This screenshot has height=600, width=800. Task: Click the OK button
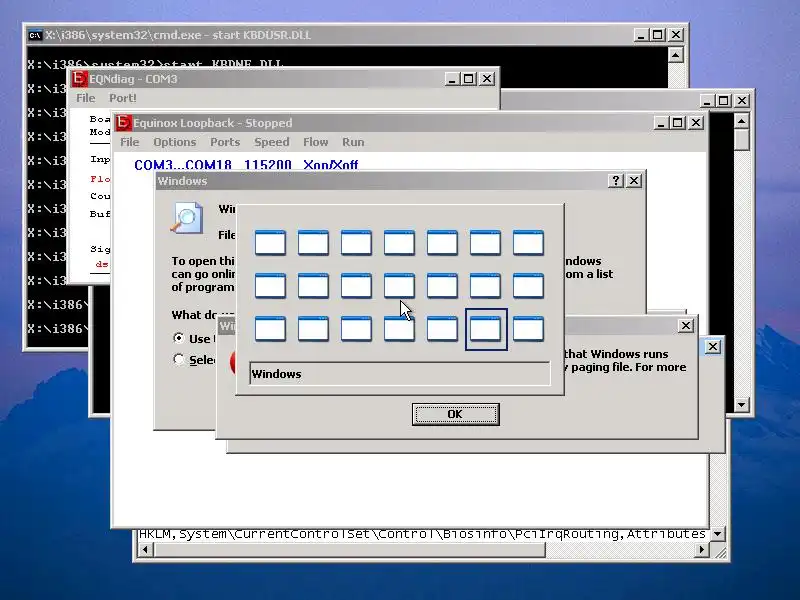click(x=456, y=414)
